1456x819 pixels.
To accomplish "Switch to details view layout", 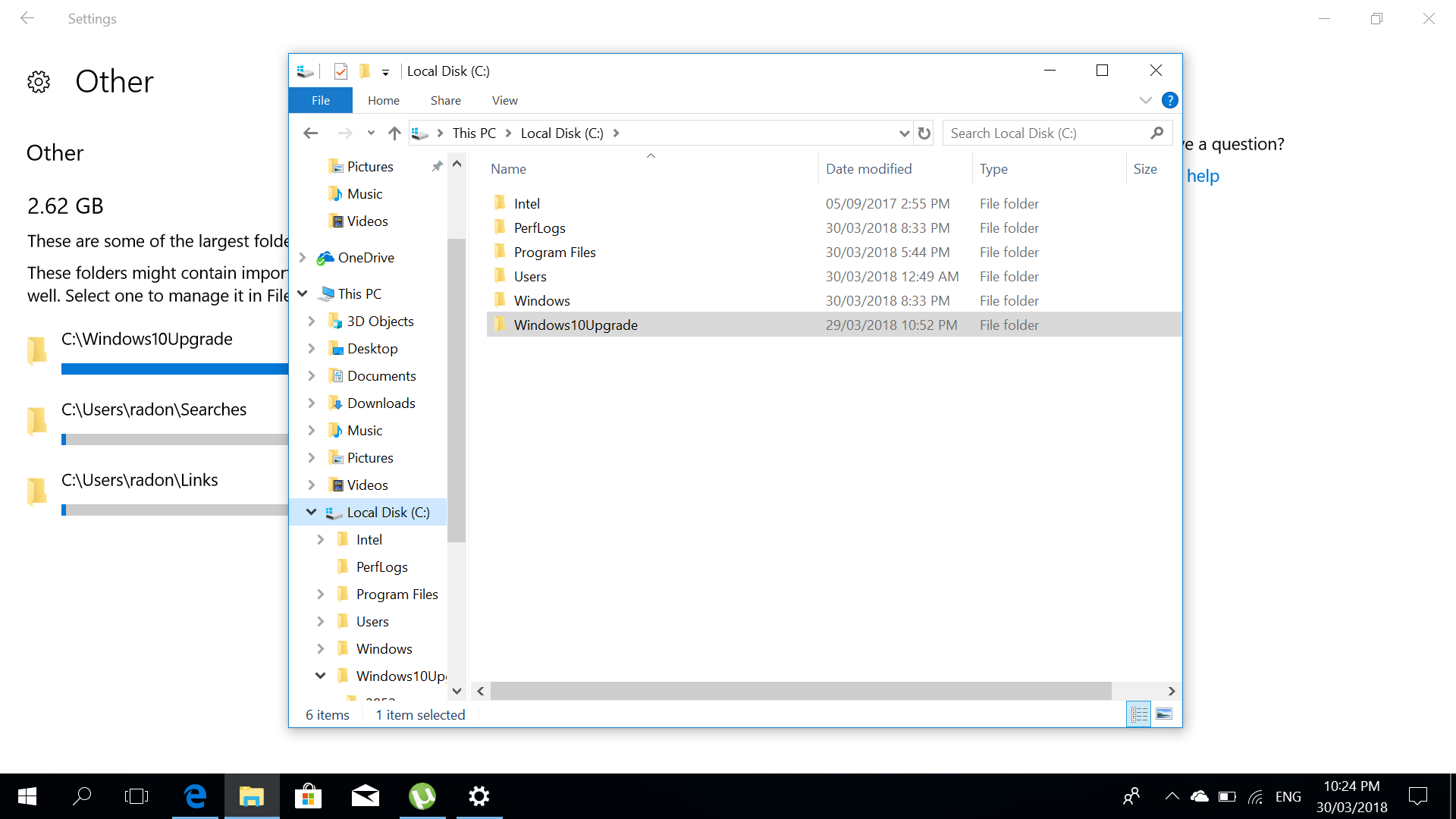I will pos(1138,714).
